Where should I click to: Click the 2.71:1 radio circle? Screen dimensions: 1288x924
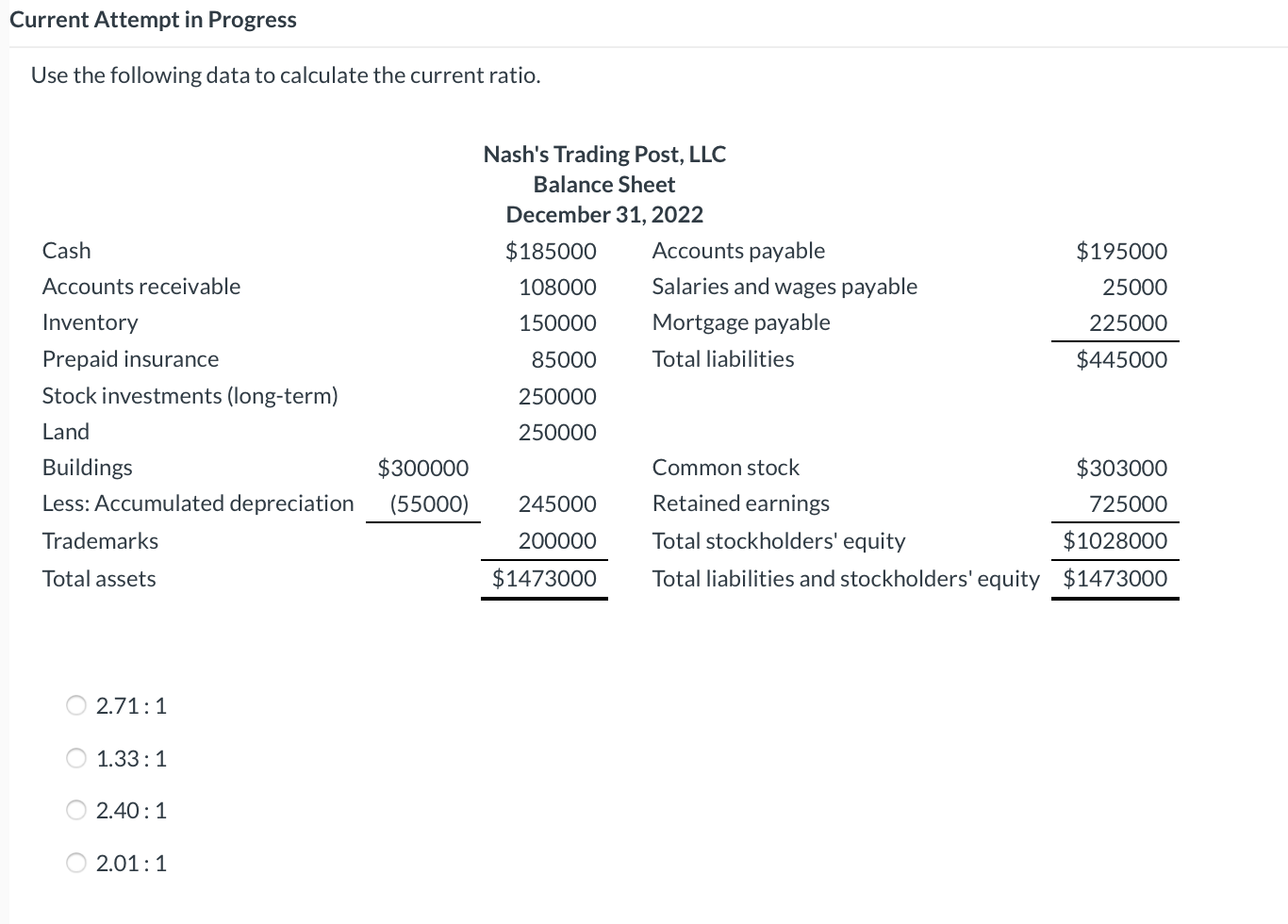coord(75,704)
